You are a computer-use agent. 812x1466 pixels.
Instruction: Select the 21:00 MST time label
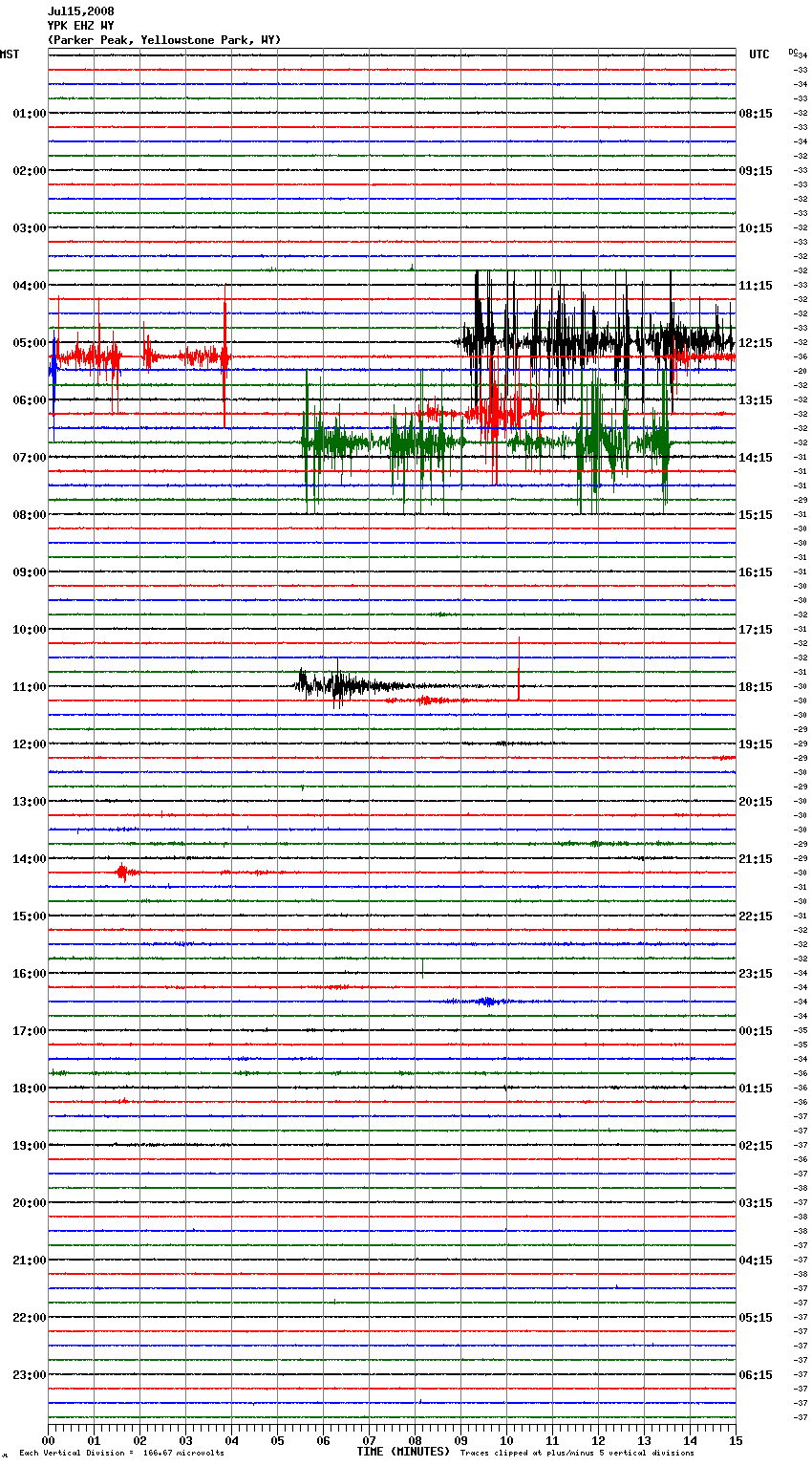[30, 1261]
